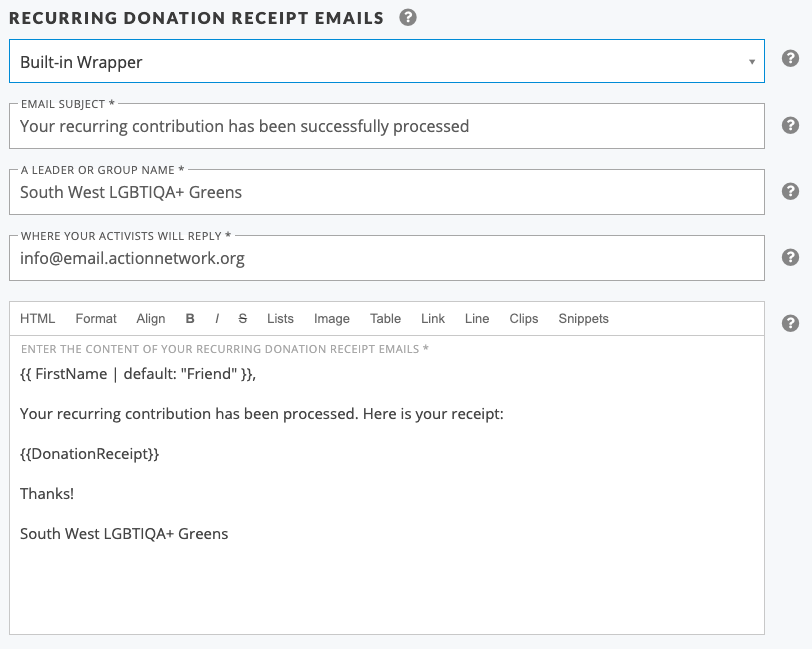Open the Lists menu in editor
This screenshot has width=812, height=649.
tap(280, 319)
